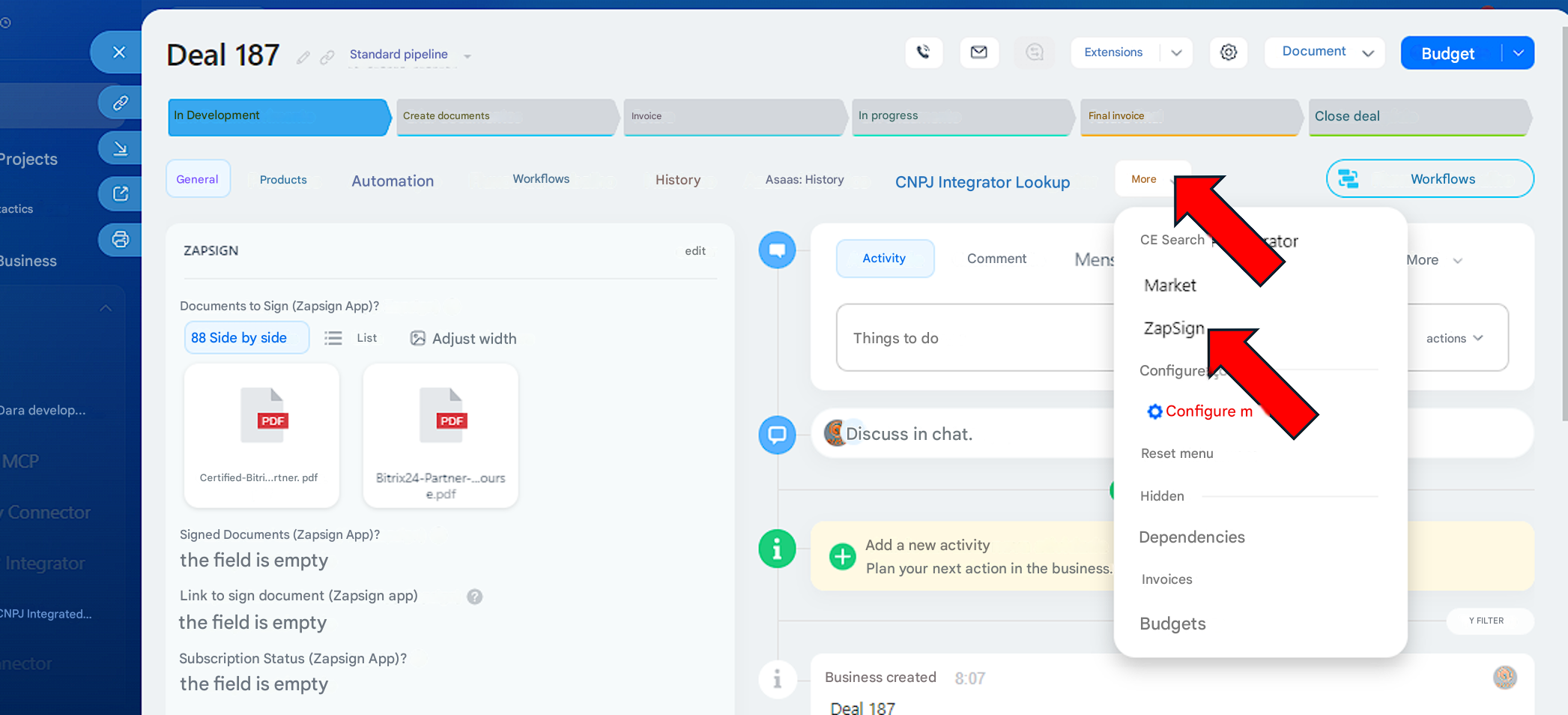Image resolution: width=1568 pixels, height=715 pixels.
Task: Copy deal link using chain icon beside title
Action: pyautogui.click(x=327, y=58)
